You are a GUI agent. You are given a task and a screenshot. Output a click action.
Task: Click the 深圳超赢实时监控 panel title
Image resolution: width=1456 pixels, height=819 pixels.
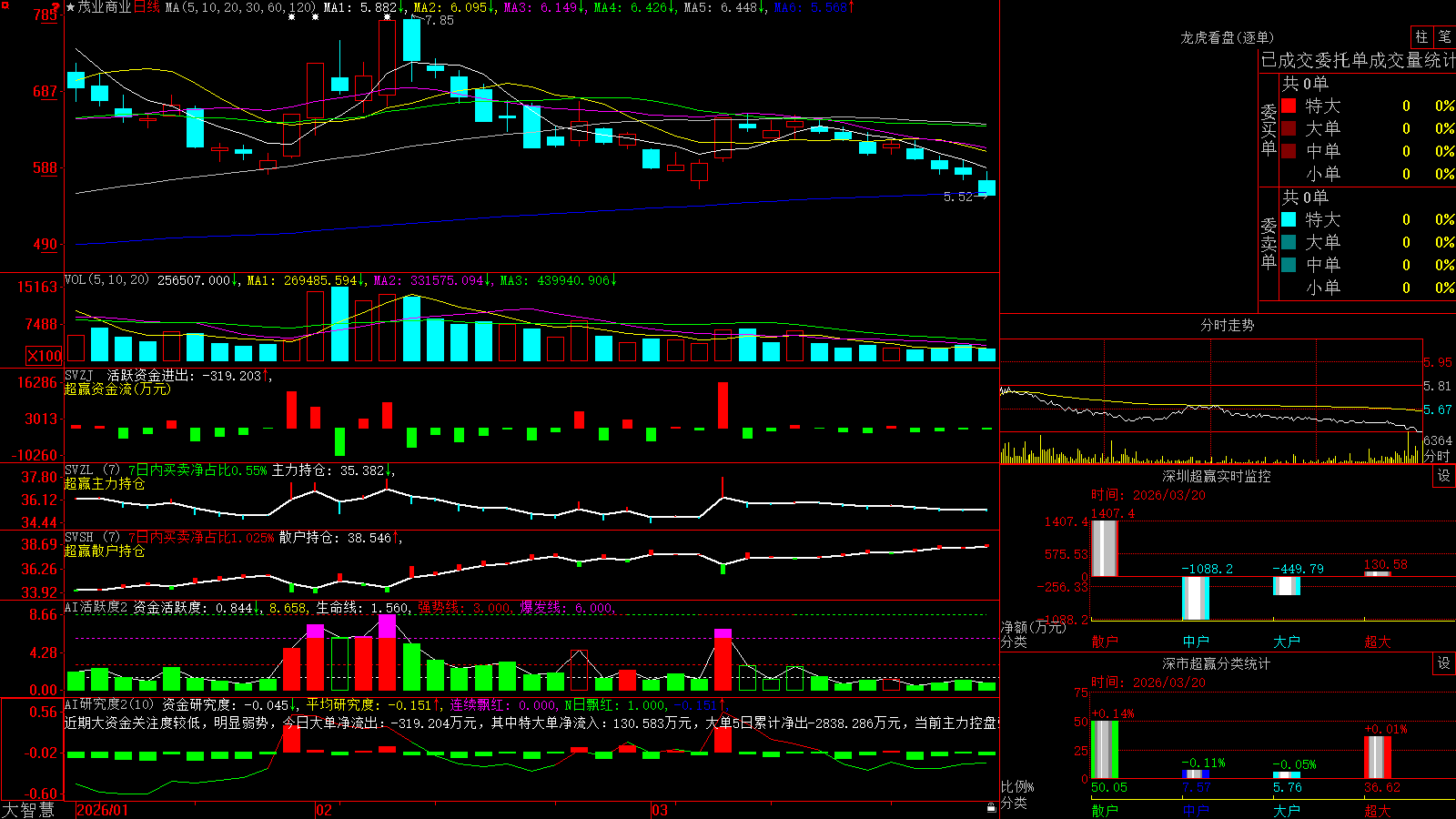click(1217, 476)
